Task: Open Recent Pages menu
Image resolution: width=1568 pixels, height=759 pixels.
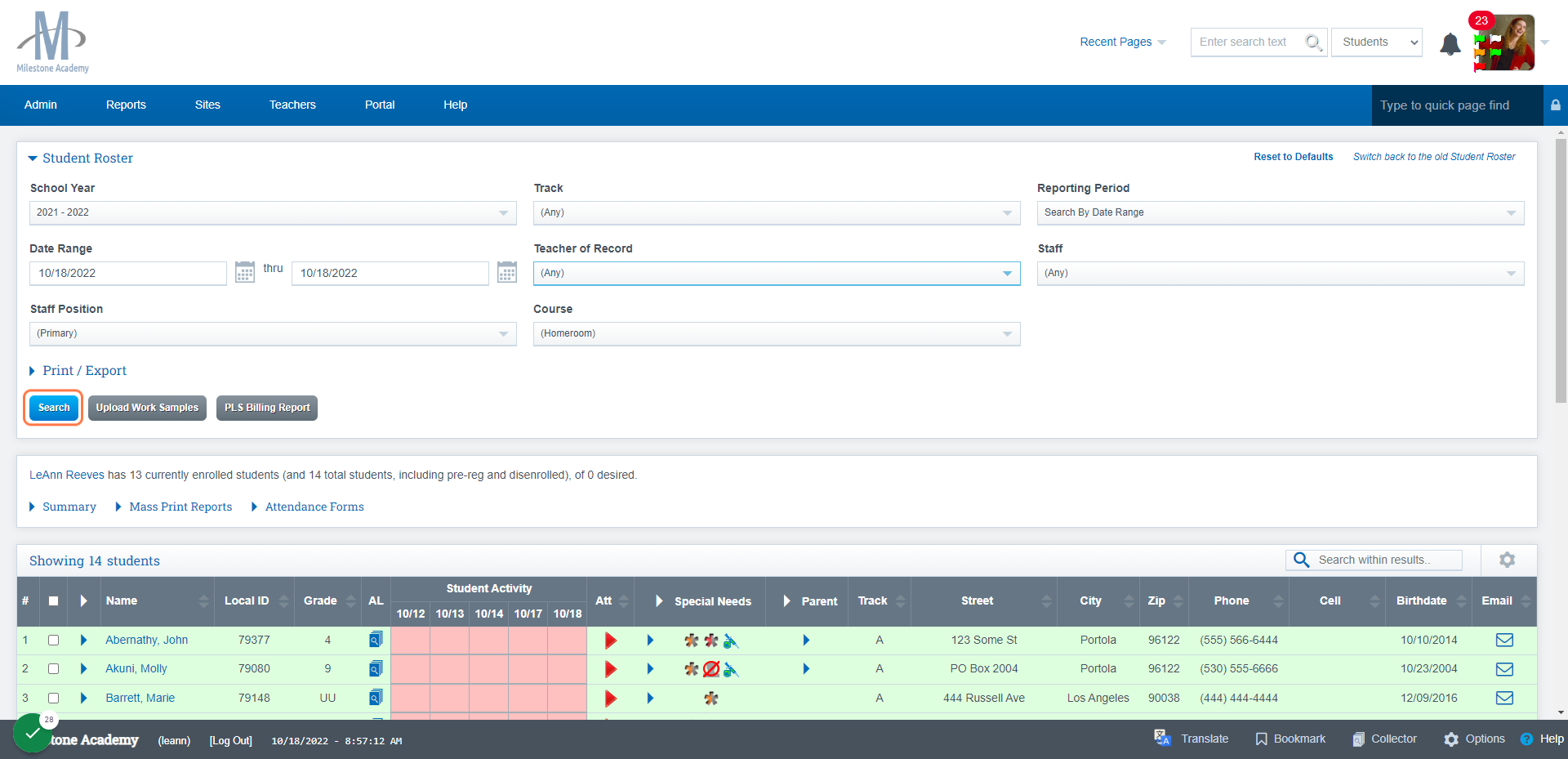Action: tap(1123, 42)
